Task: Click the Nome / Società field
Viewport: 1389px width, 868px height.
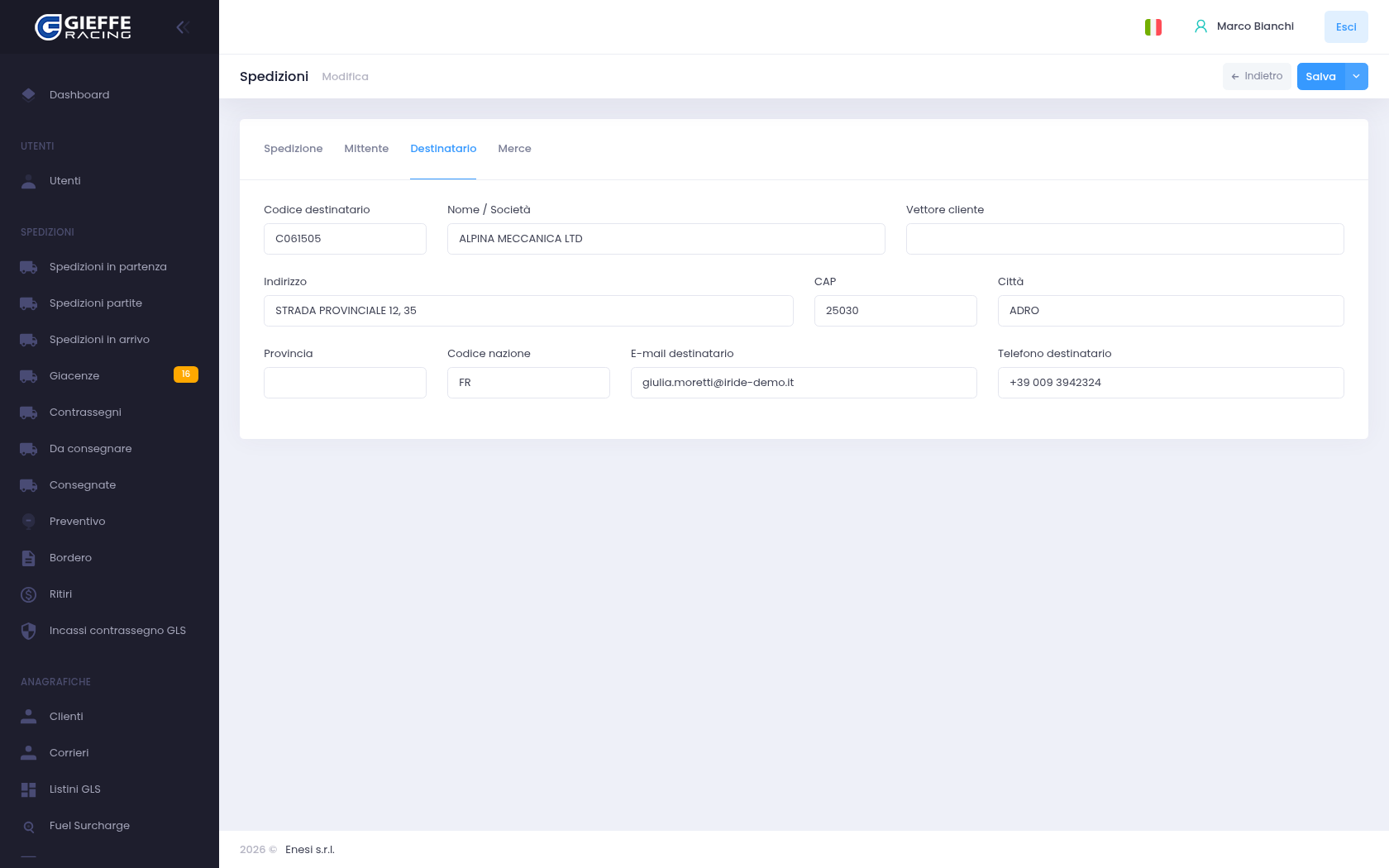Action: (666, 239)
